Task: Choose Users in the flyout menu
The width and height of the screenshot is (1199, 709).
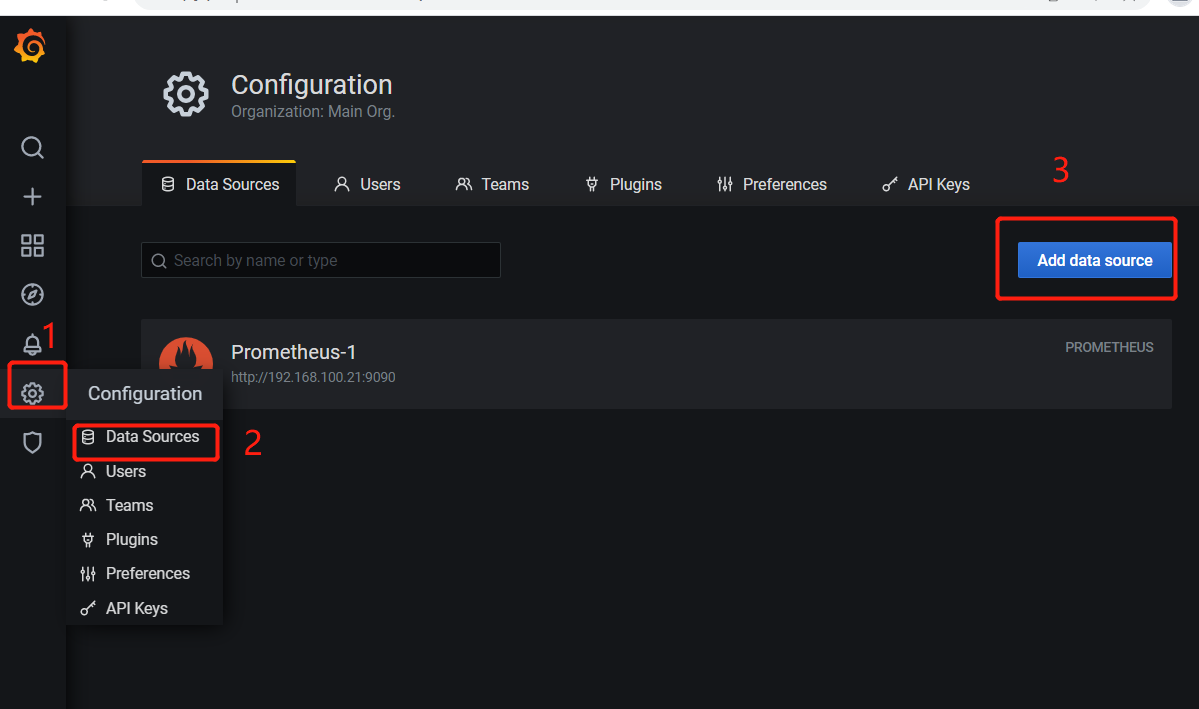Action: point(145,471)
